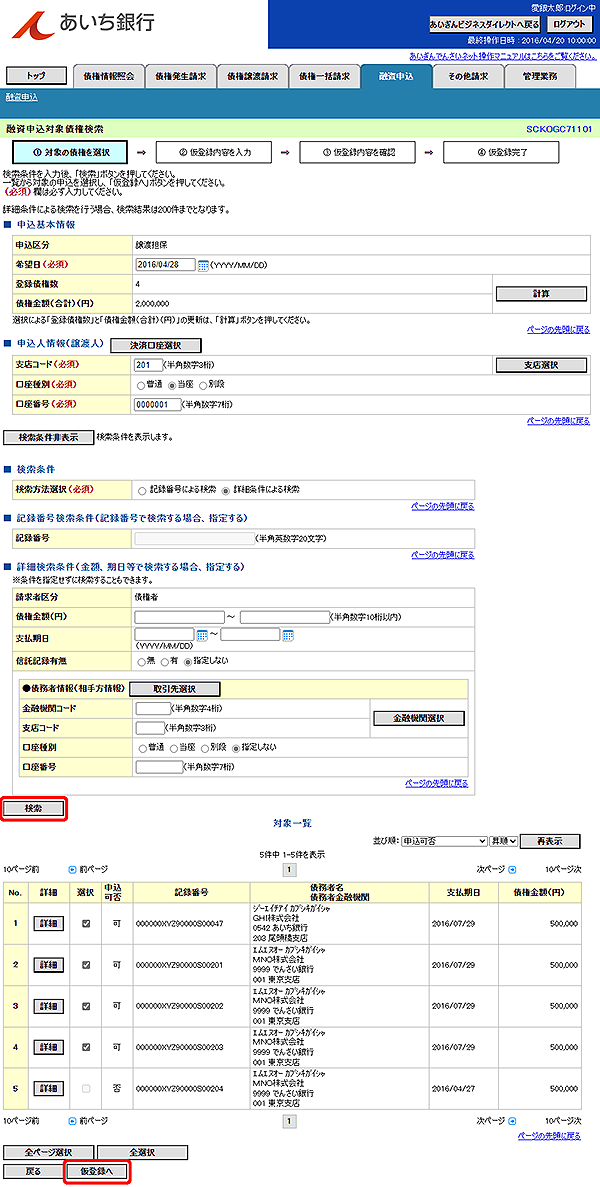Switch to 債権一括請求 tab
This screenshot has width=600, height=1187.
[325, 76]
